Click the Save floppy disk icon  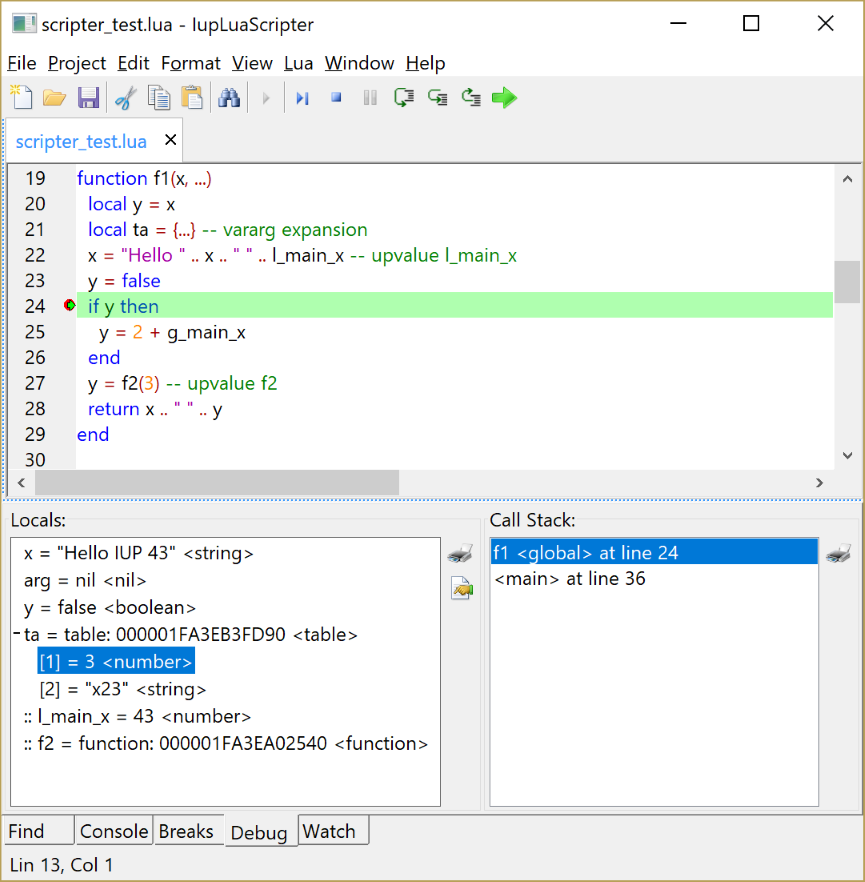pyautogui.click(x=88, y=97)
